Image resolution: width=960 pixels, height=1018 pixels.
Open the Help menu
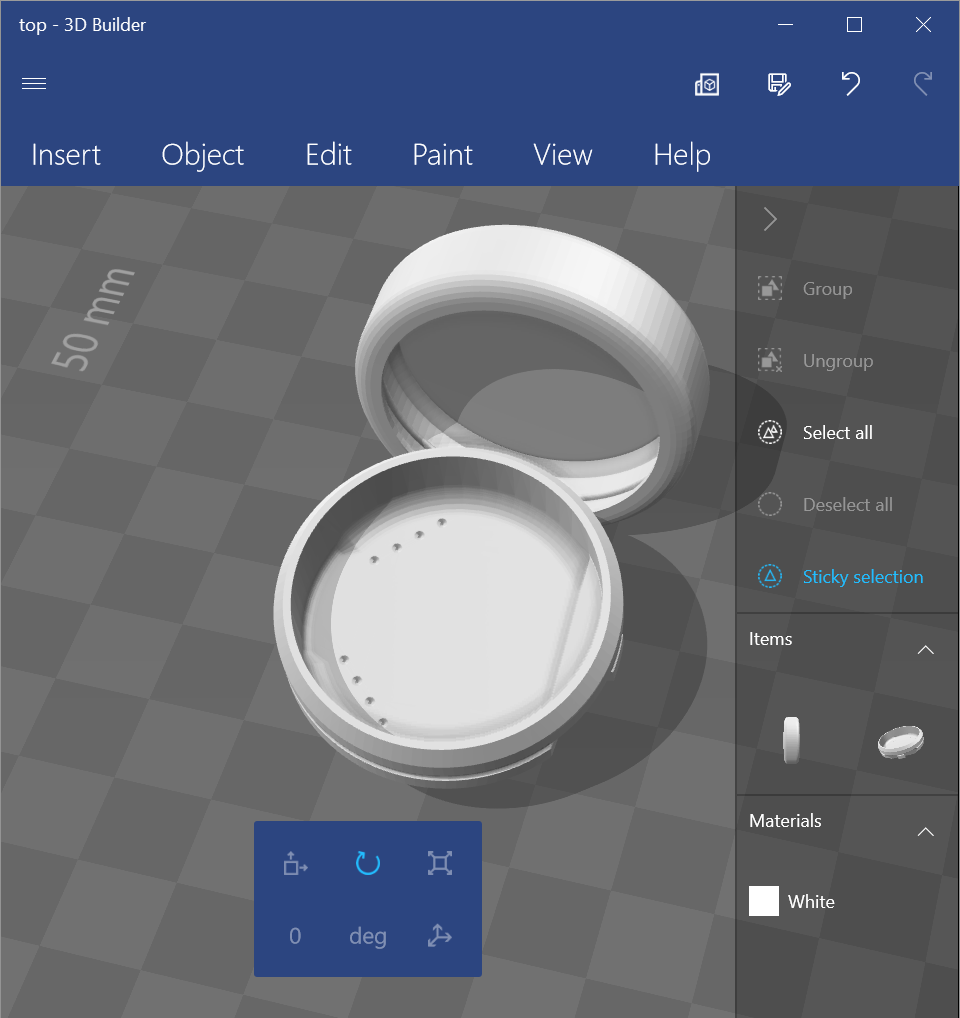pos(682,156)
